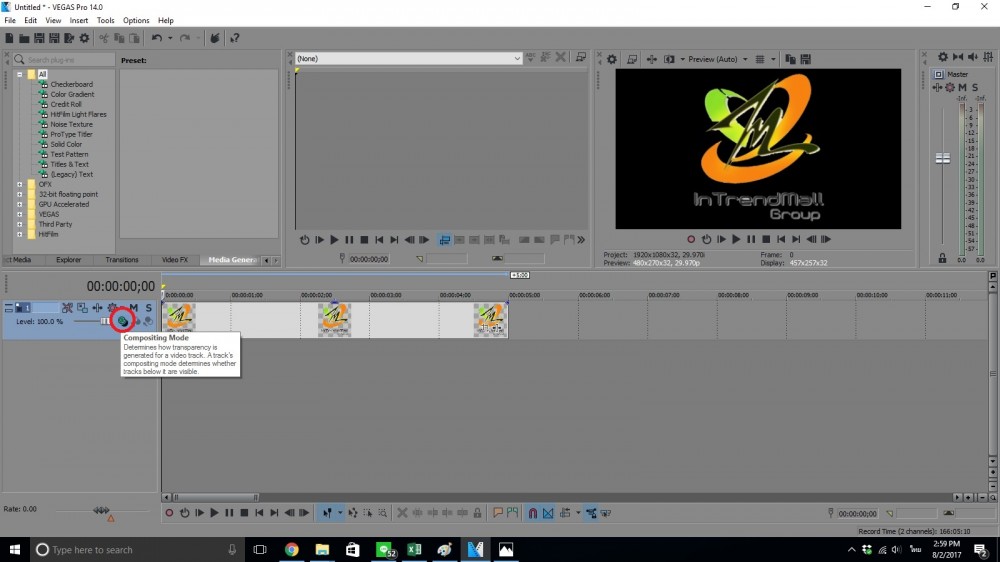The image size is (1000, 562).
Task: Open the undo history dropdown arrow
Action: [170, 38]
